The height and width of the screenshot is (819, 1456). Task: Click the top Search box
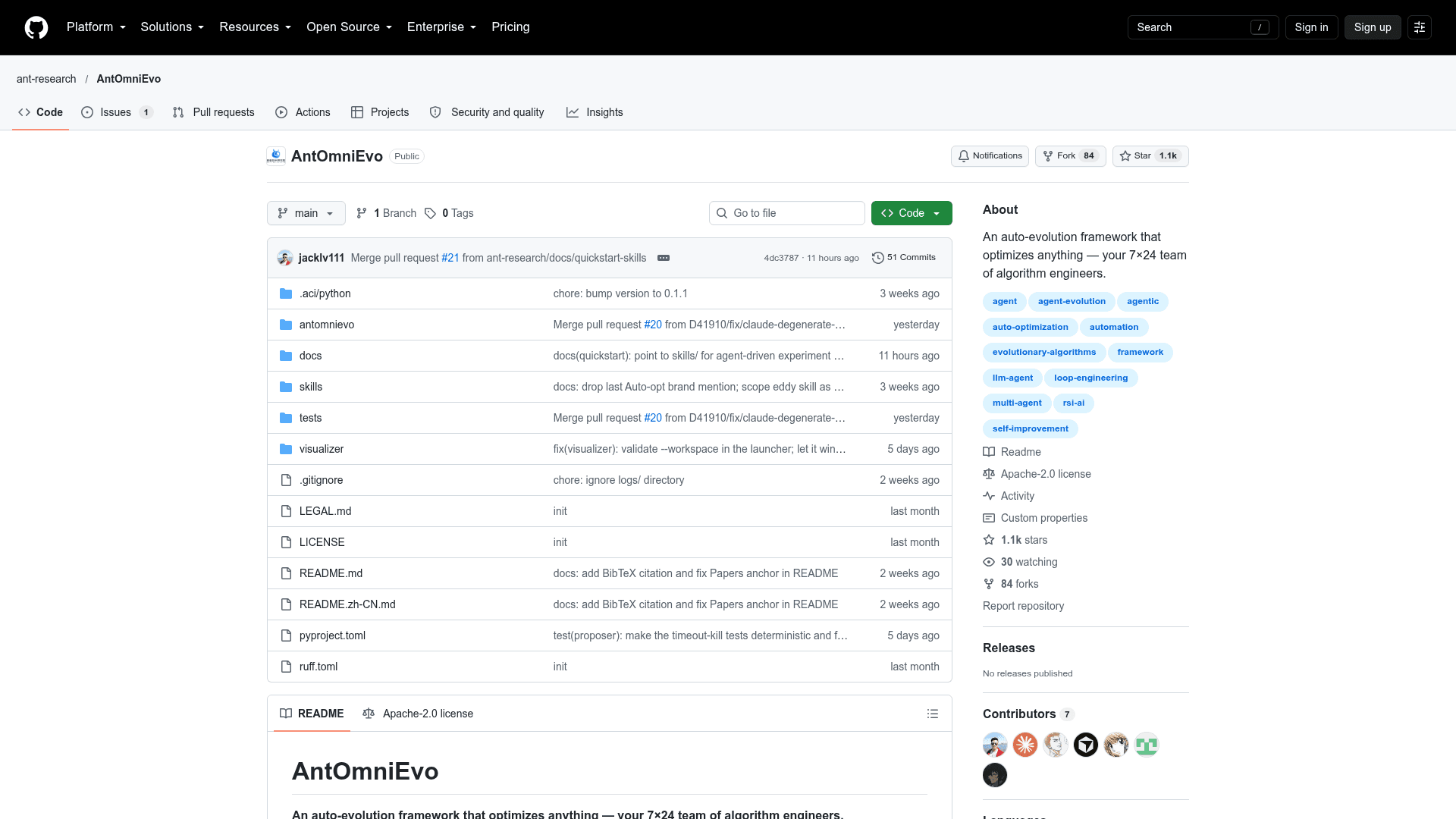(x=1203, y=27)
